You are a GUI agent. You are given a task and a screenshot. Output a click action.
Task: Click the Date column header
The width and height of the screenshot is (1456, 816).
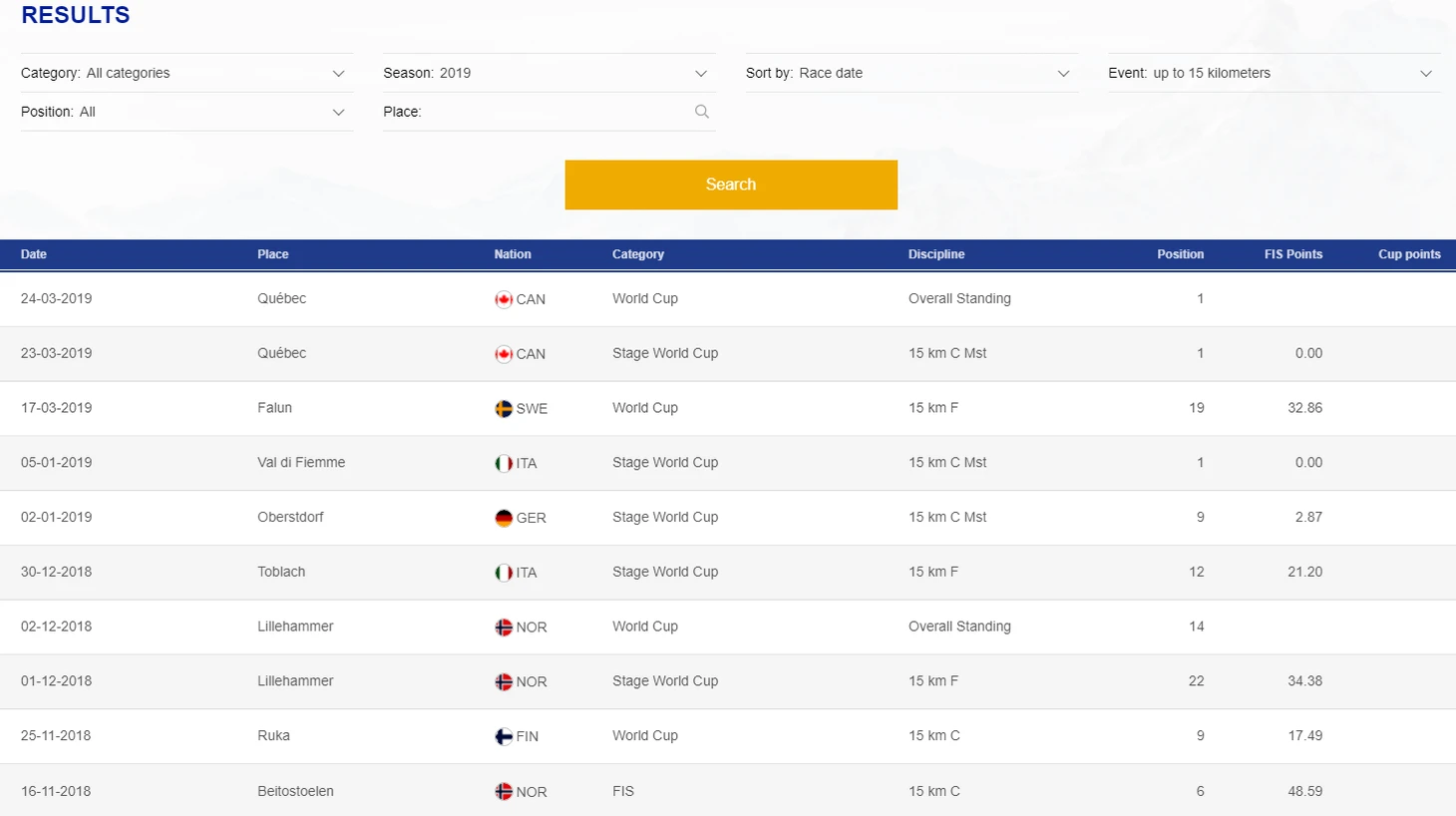point(34,254)
